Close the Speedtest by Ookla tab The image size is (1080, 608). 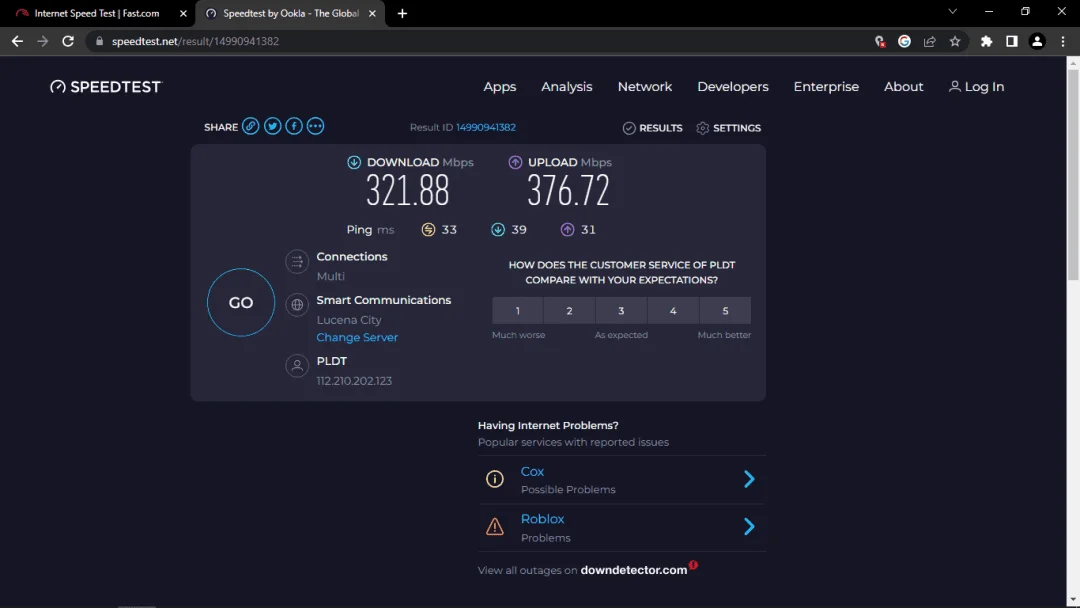click(372, 13)
